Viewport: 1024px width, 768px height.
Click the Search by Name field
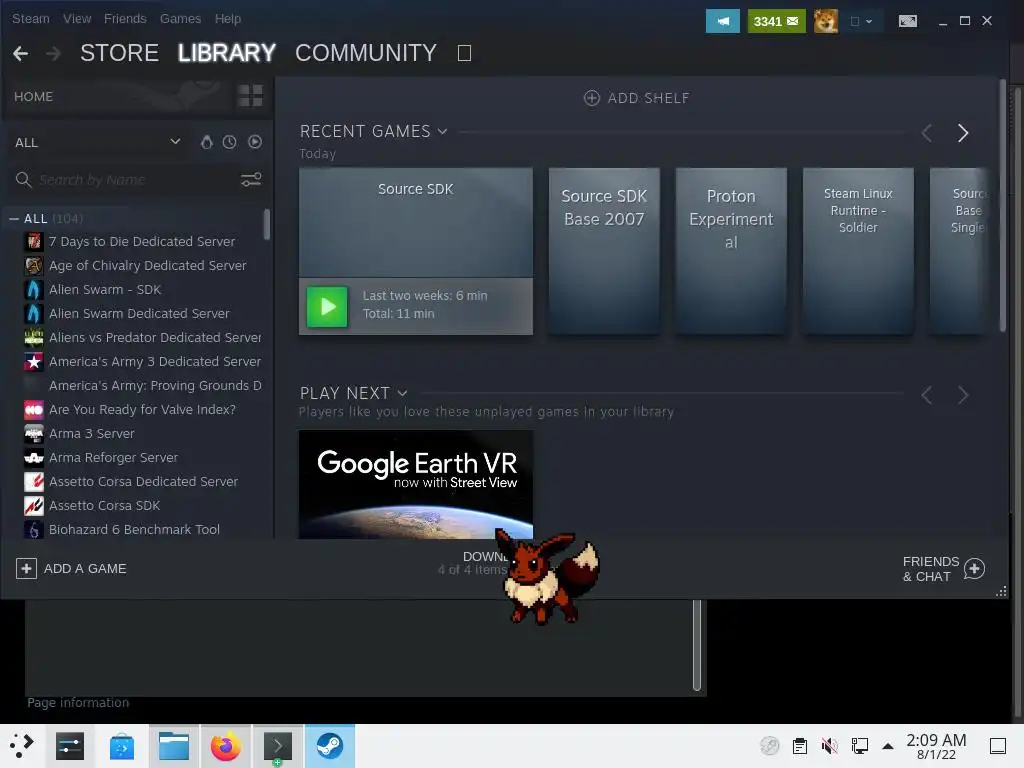point(124,180)
